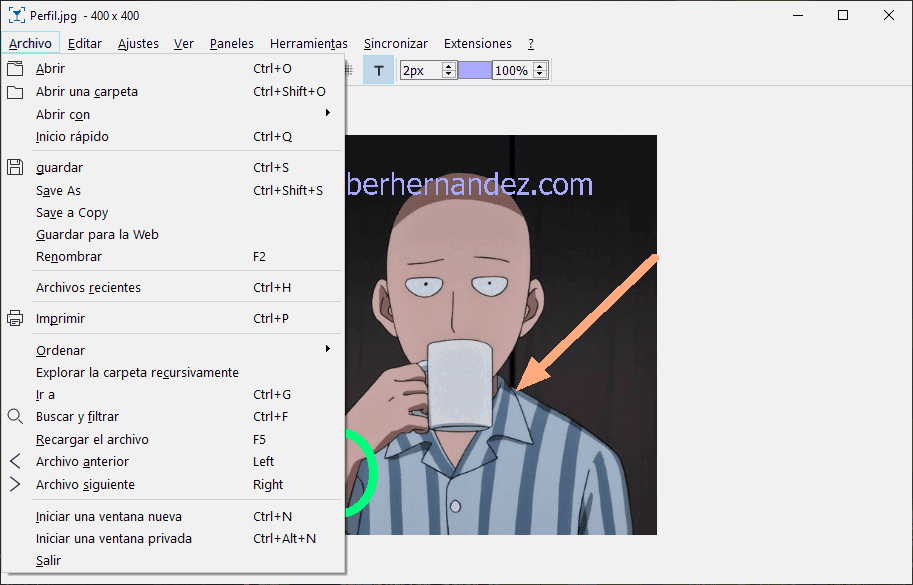913x585 pixels.
Task: Open Archivos recientes
Action: pos(173,288)
